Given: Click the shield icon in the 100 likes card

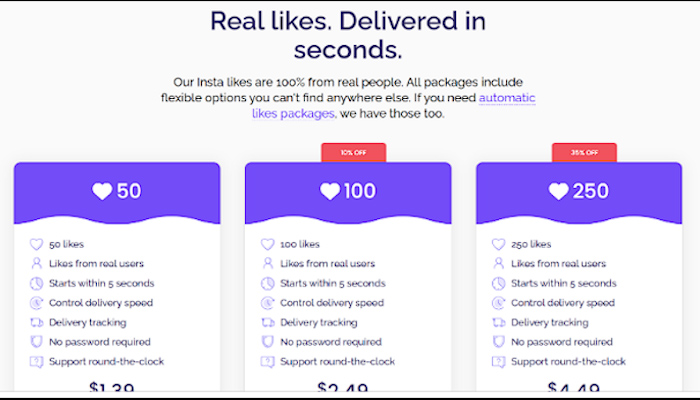Looking at the screenshot, I should coord(268,342).
